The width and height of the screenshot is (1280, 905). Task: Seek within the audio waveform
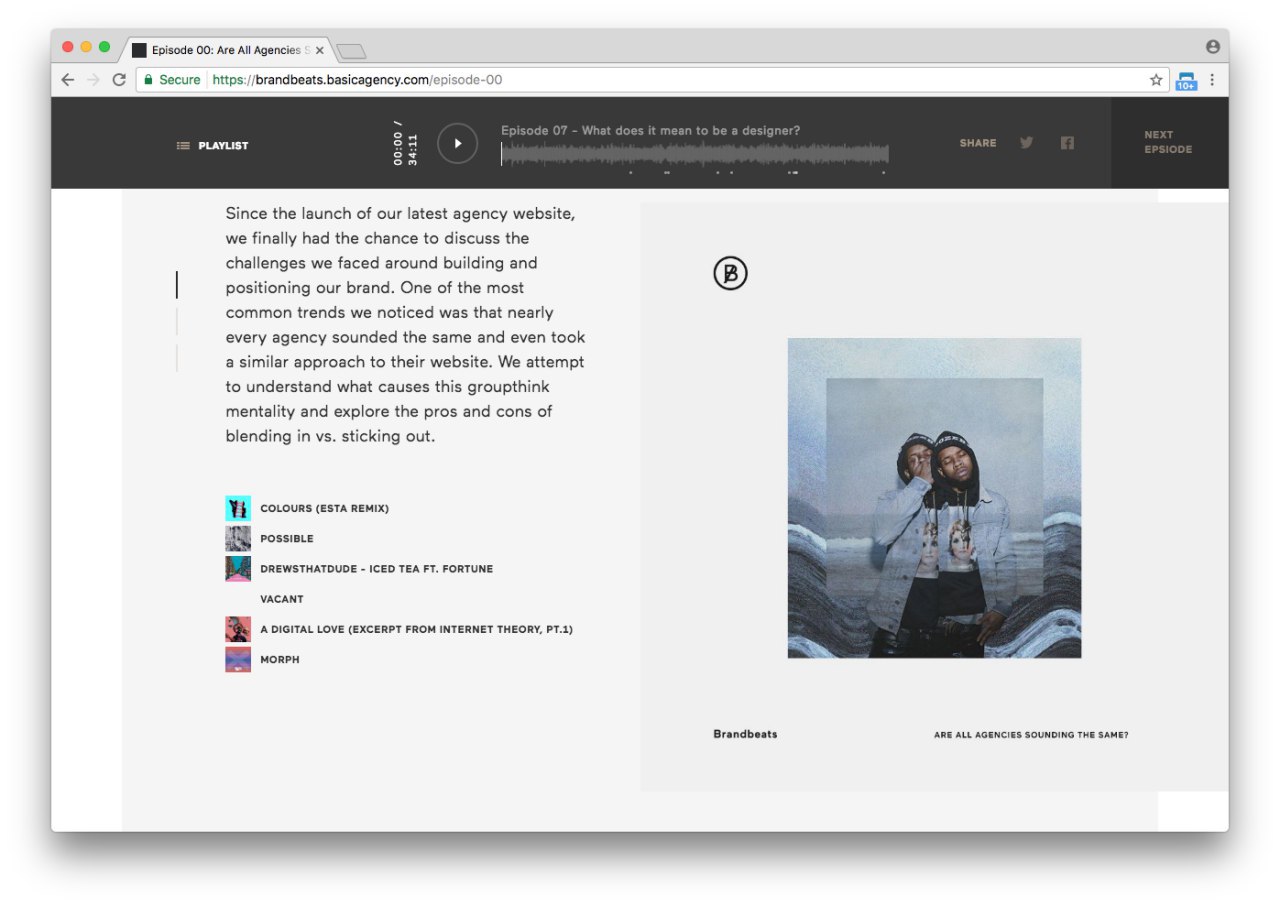[x=695, y=154]
